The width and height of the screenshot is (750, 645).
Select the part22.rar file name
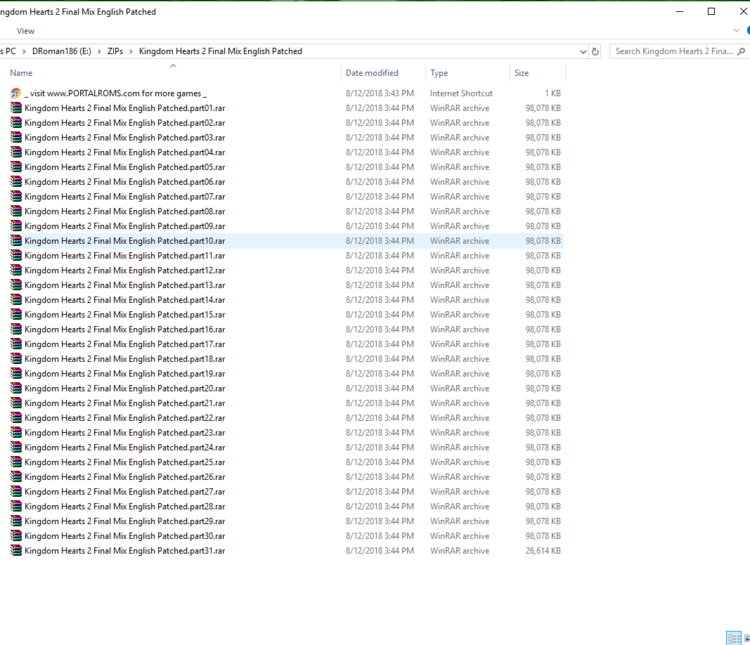125,418
